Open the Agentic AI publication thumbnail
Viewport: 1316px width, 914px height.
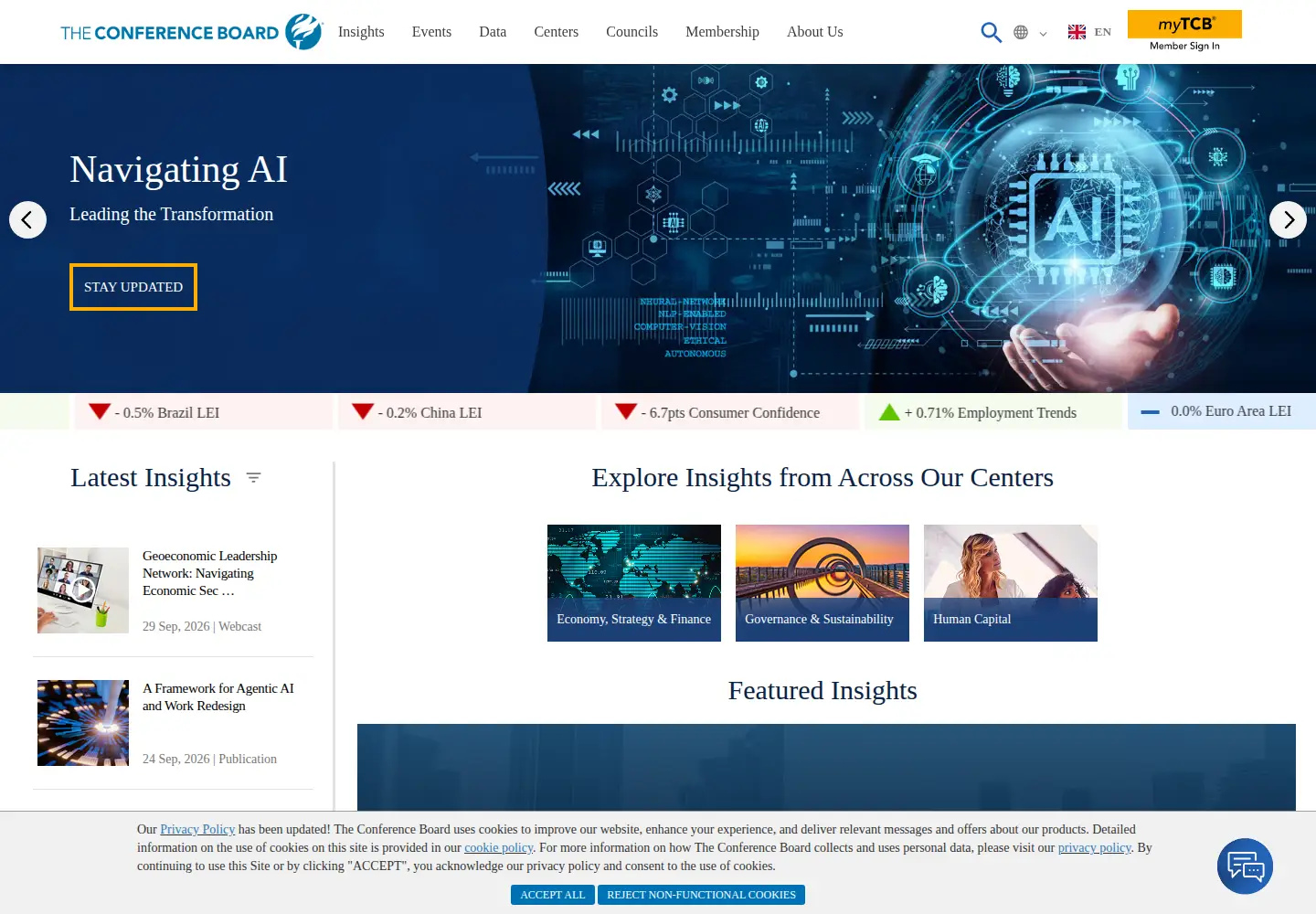(x=83, y=723)
